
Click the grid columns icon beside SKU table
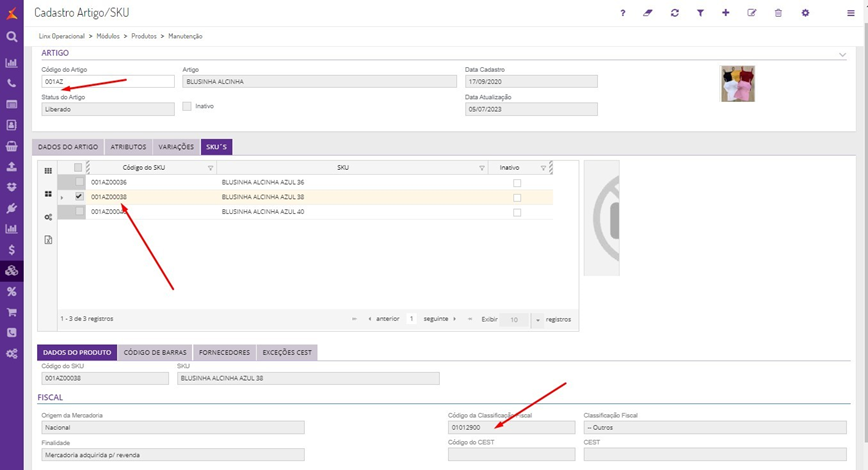click(x=48, y=171)
